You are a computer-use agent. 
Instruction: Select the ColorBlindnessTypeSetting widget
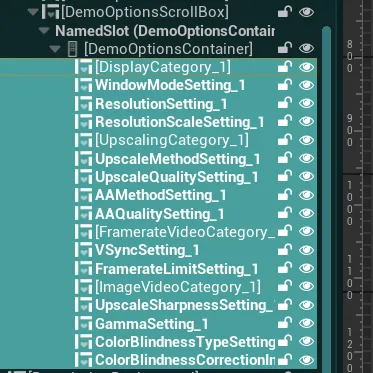tap(185, 342)
